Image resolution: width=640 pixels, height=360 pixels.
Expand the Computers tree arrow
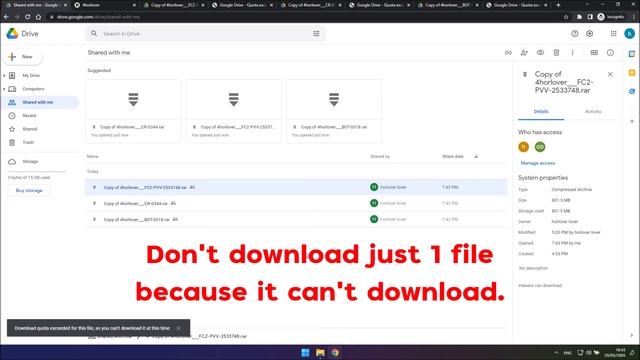(4, 89)
